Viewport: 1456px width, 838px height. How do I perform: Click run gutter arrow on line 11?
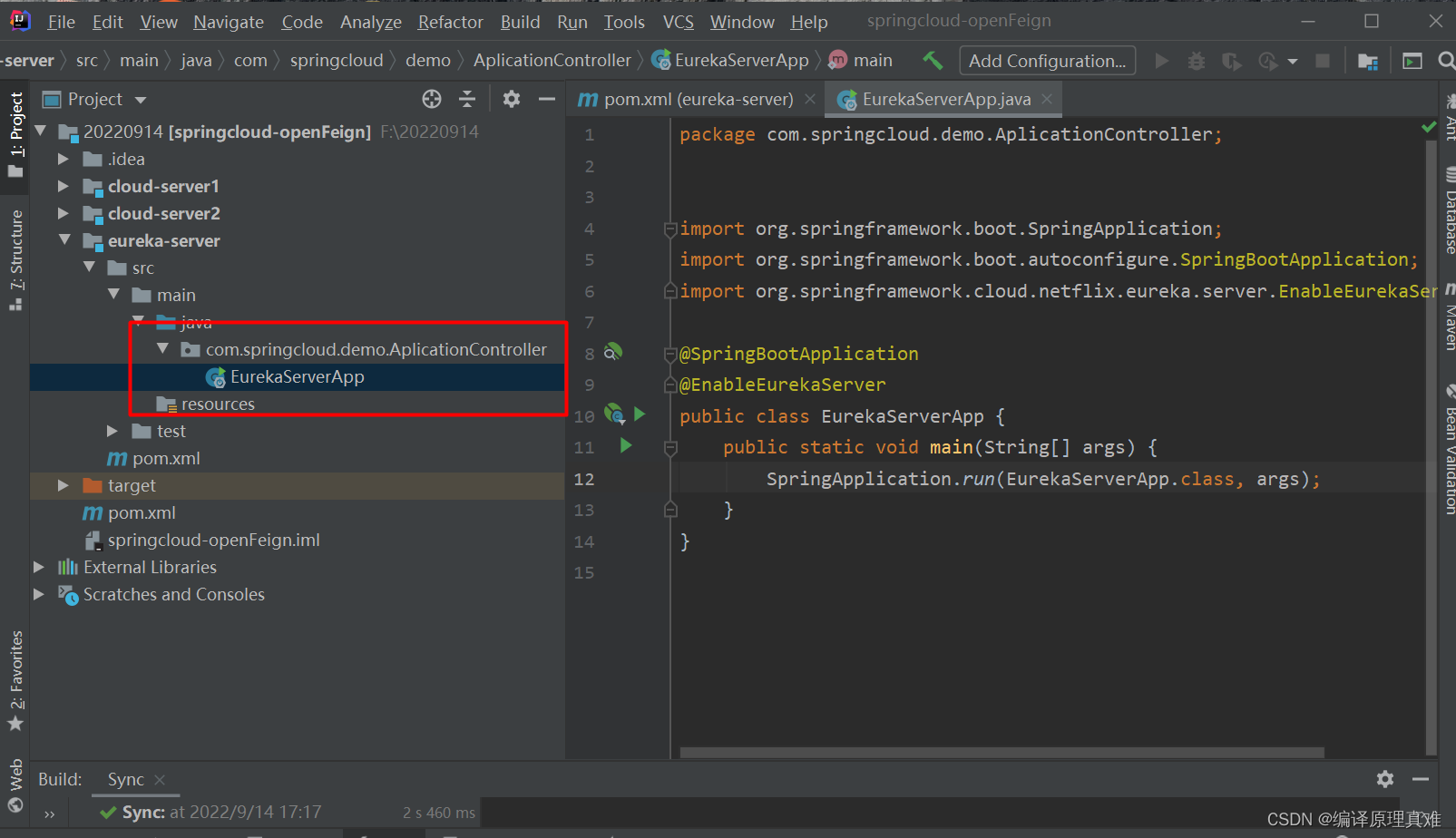[625, 445]
